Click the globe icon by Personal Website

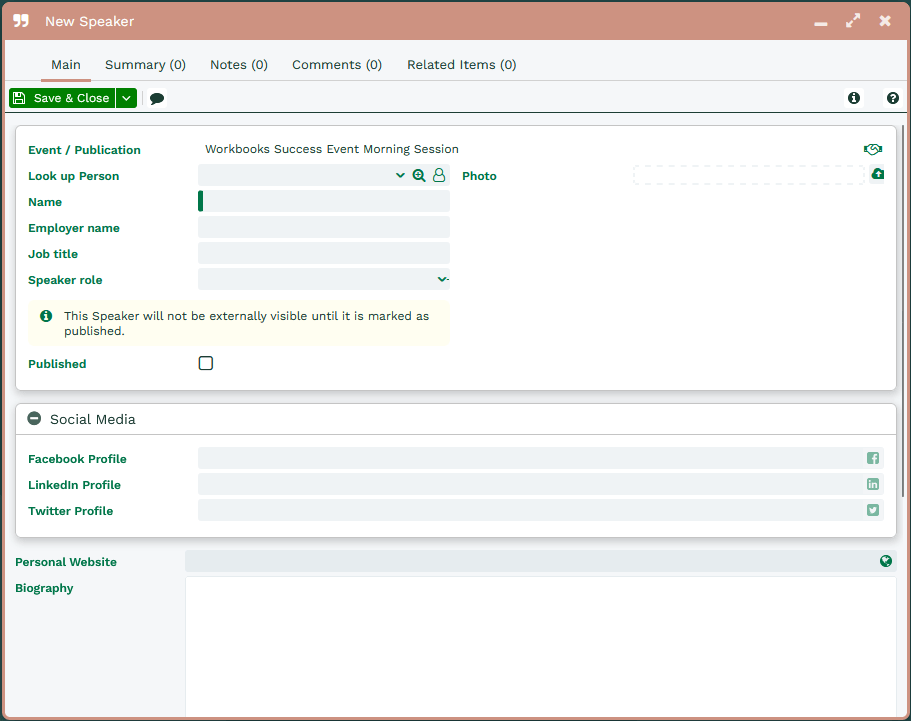[x=885, y=561]
